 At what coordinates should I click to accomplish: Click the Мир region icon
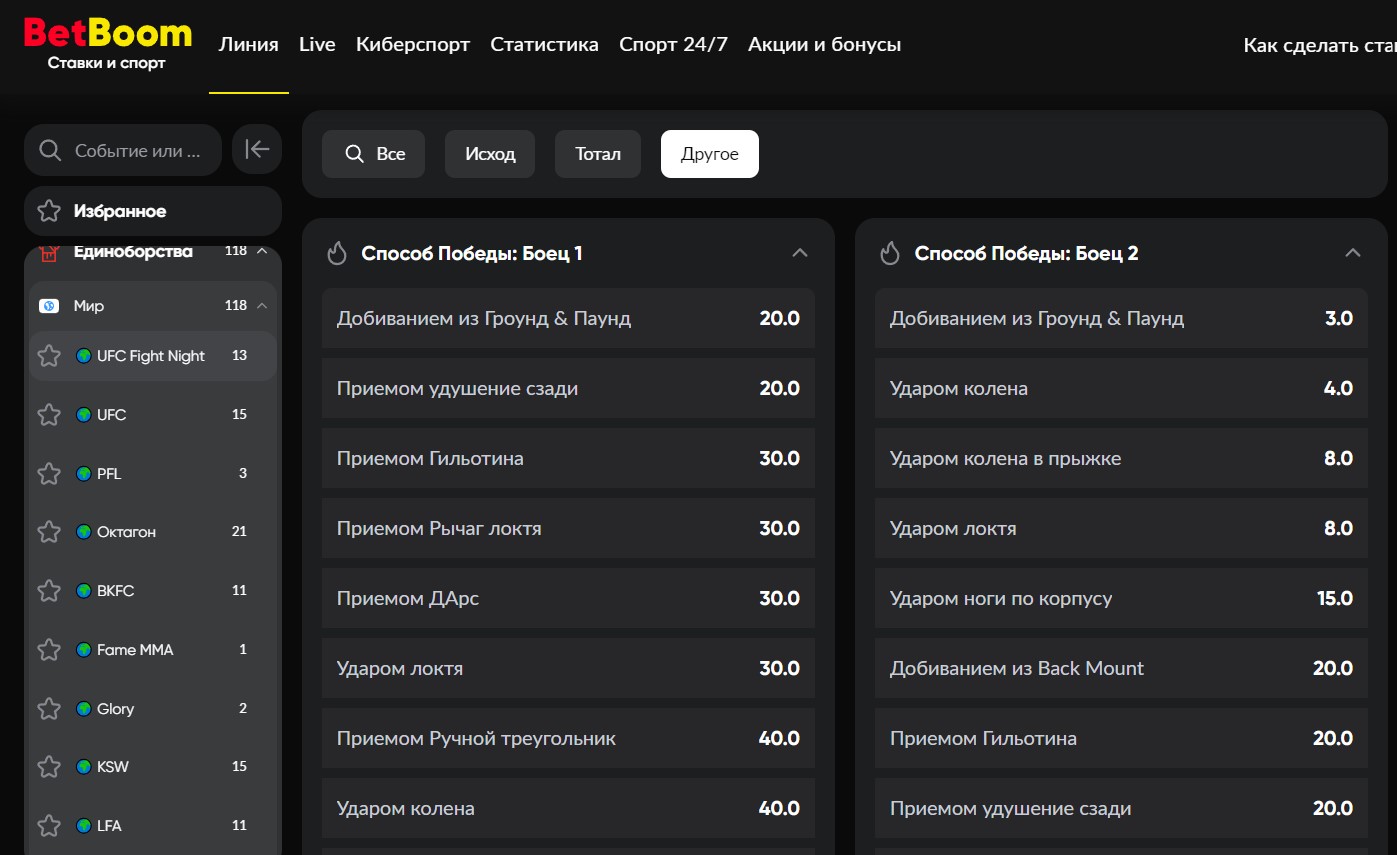point(48,306)
